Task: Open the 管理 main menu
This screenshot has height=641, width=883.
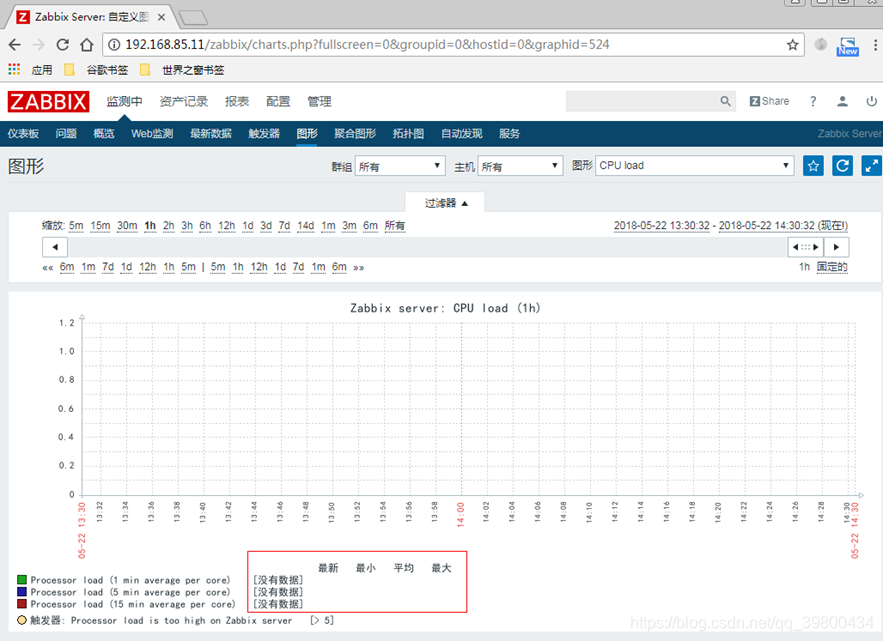Action: [x=319, y=101]
